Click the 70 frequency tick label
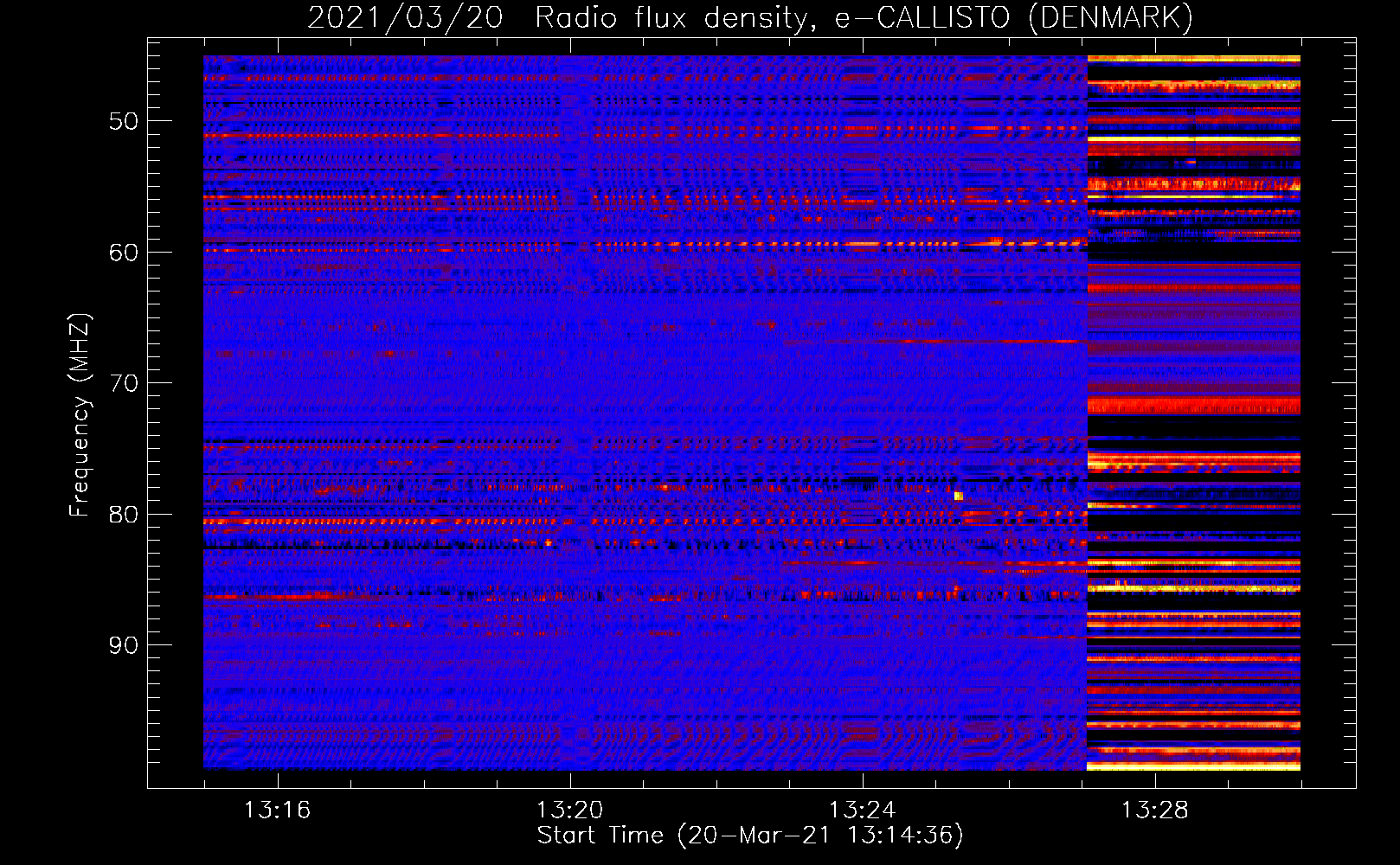This screenshot has width=1400, height=865. coord(124,383)
